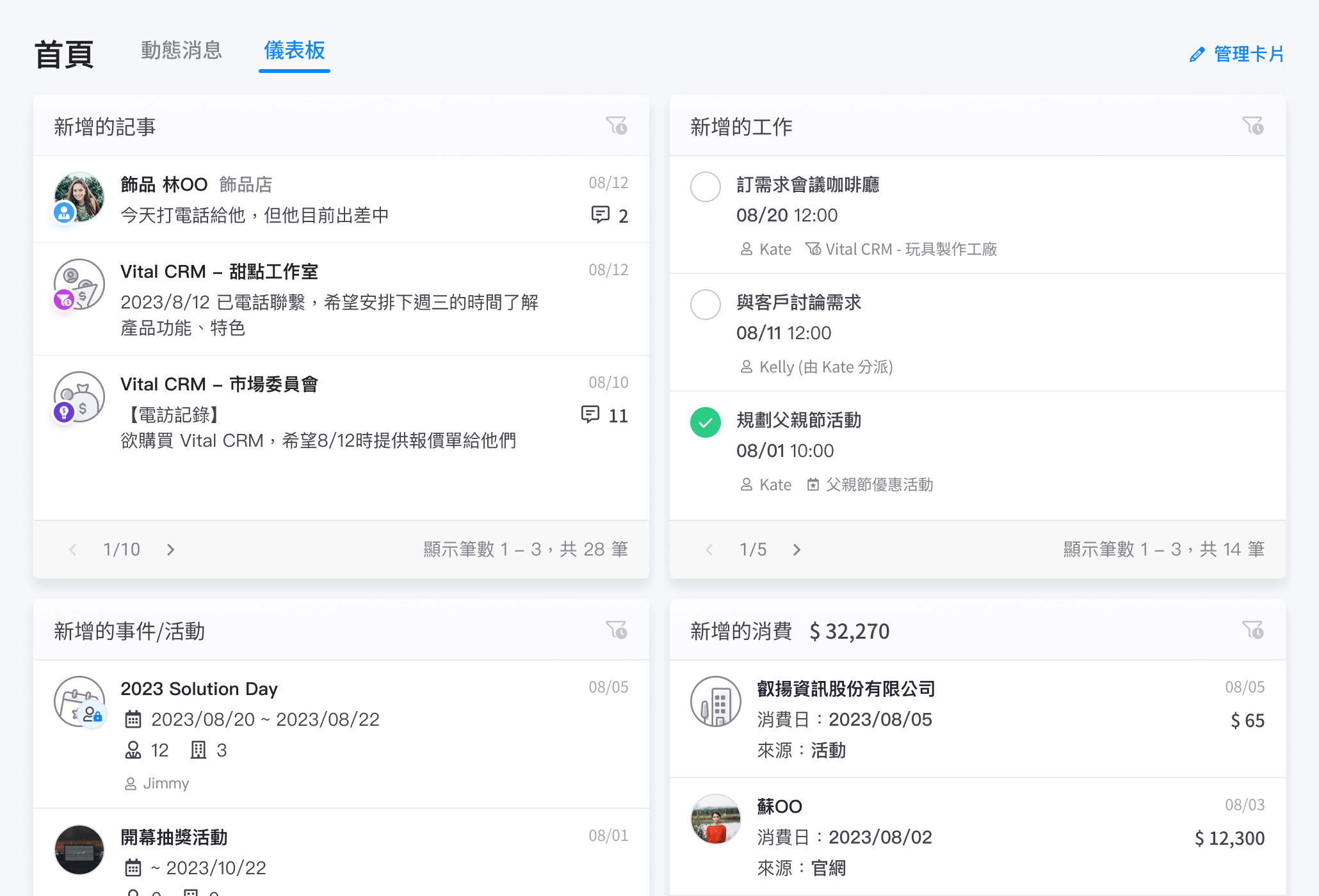Select the 儀表板 tab
Viewport: 1319px width, 896px height.
pyautogui.click(x=295, y=50)
